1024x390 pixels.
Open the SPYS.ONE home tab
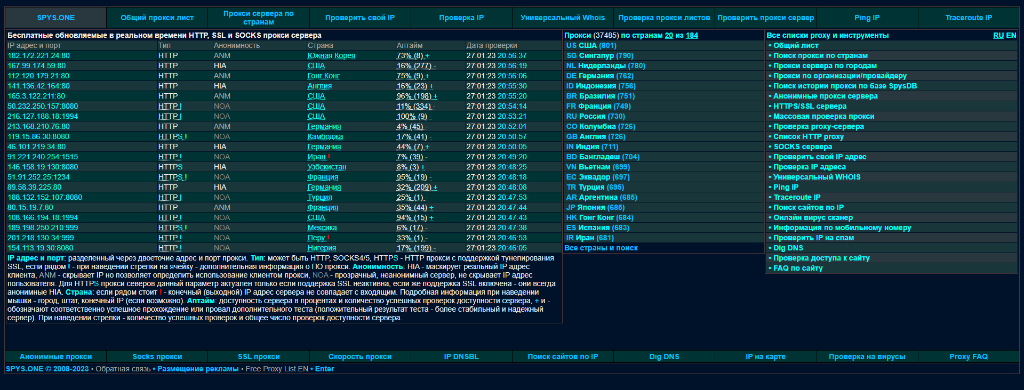[x=56, y=18]
